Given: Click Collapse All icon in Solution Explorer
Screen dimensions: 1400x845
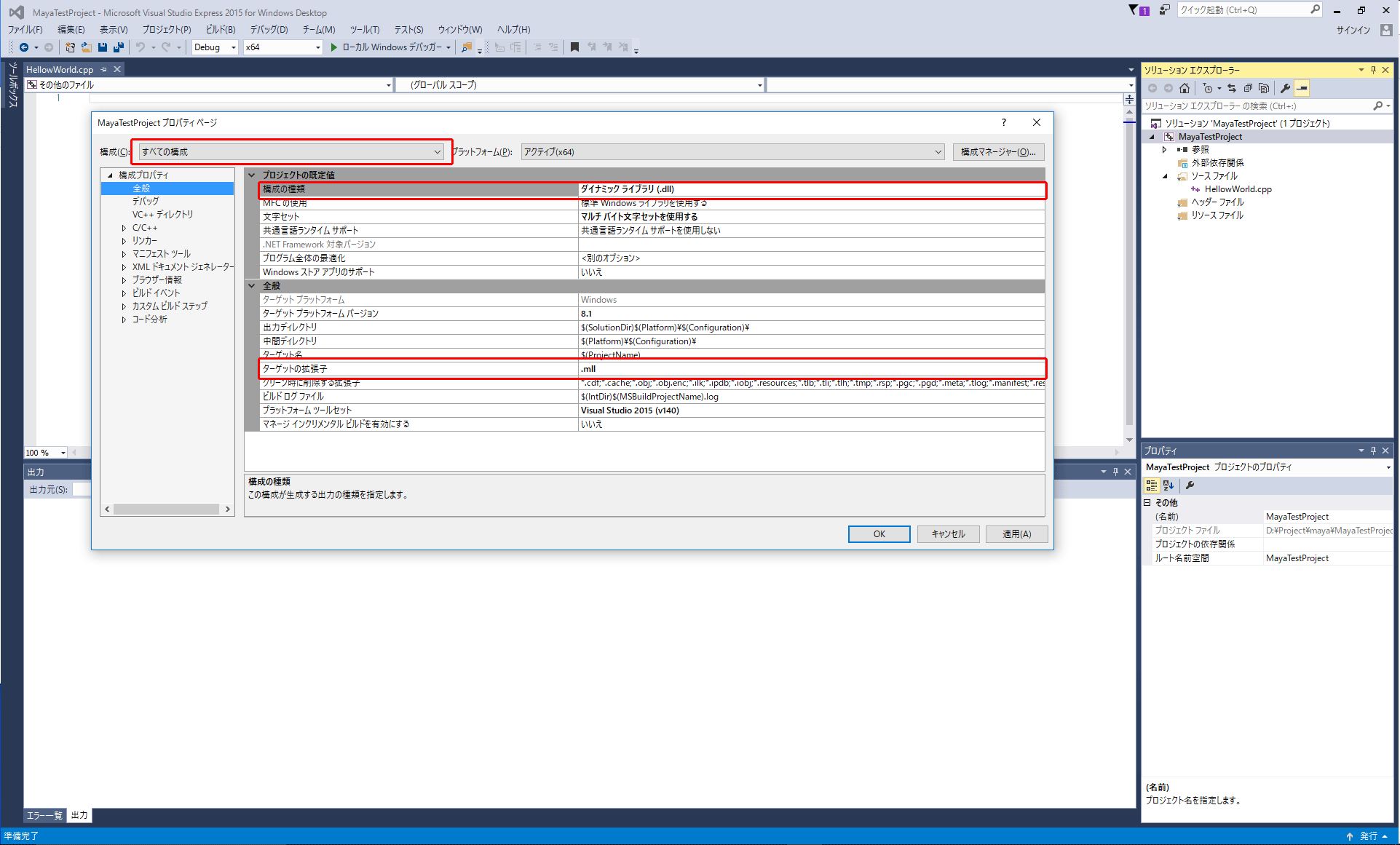Looking at the screenshot, I should [x=1248, y=88].
